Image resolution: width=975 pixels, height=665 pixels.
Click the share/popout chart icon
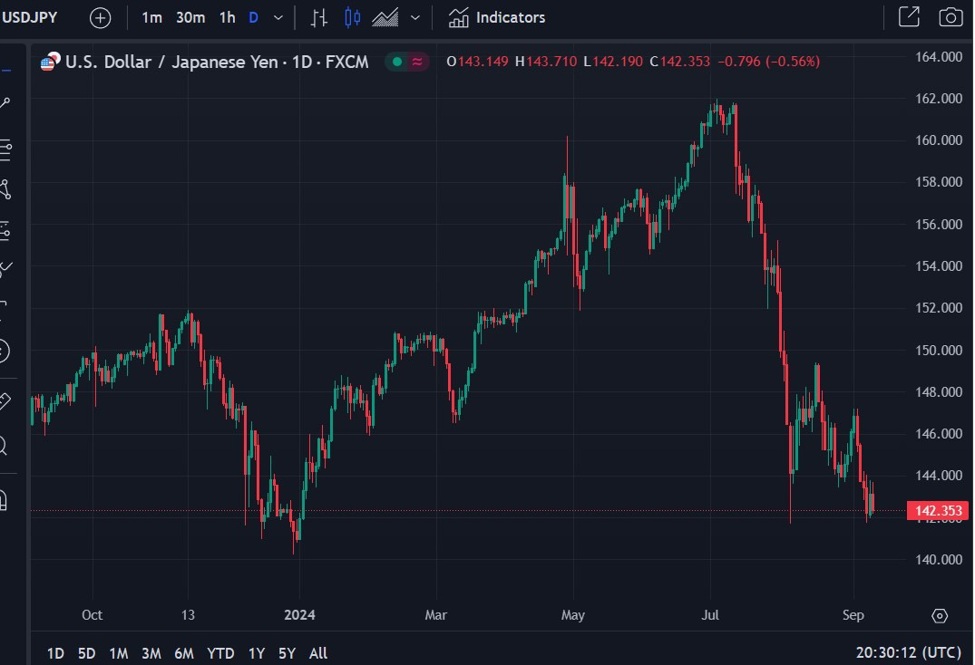pos(908,17)
